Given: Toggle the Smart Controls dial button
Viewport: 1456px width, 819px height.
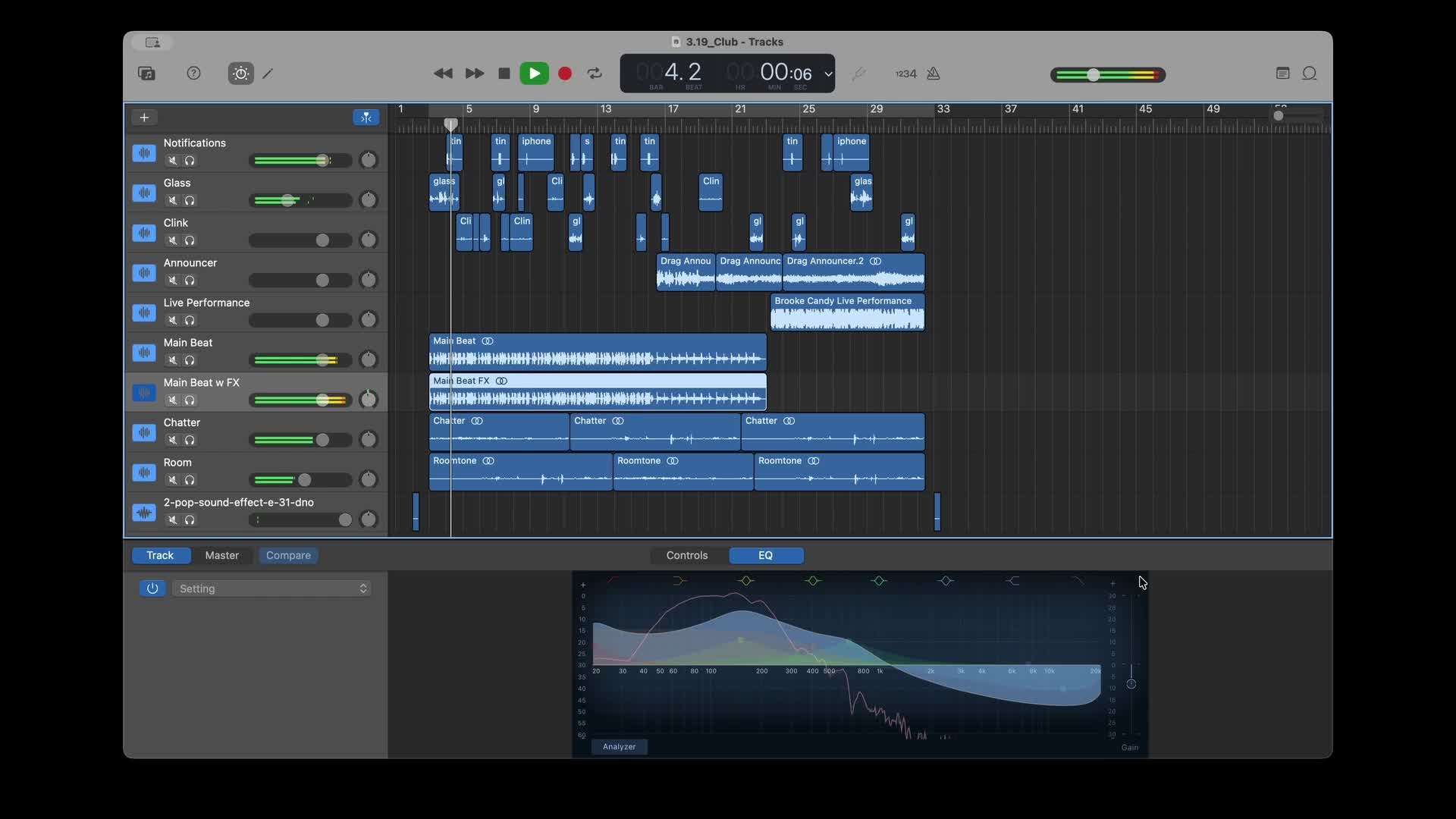Looking at the screenshot, I should (240, 74).
